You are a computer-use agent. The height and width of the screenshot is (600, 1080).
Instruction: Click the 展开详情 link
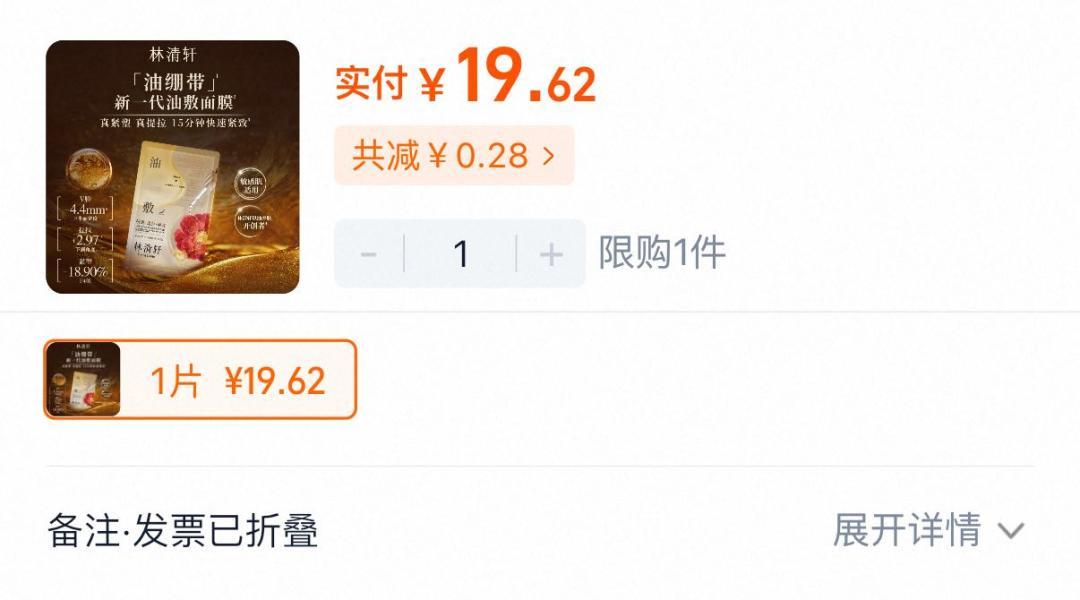906,530
